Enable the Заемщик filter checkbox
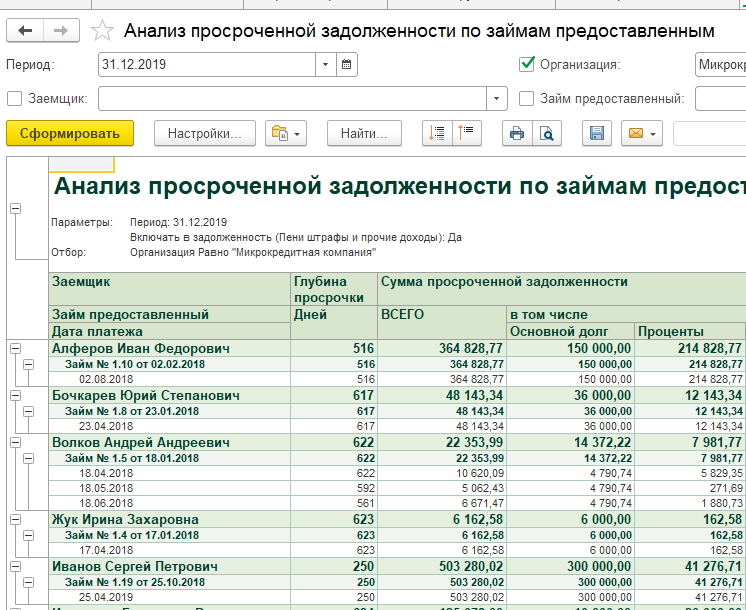 click(x=14, y=98)
